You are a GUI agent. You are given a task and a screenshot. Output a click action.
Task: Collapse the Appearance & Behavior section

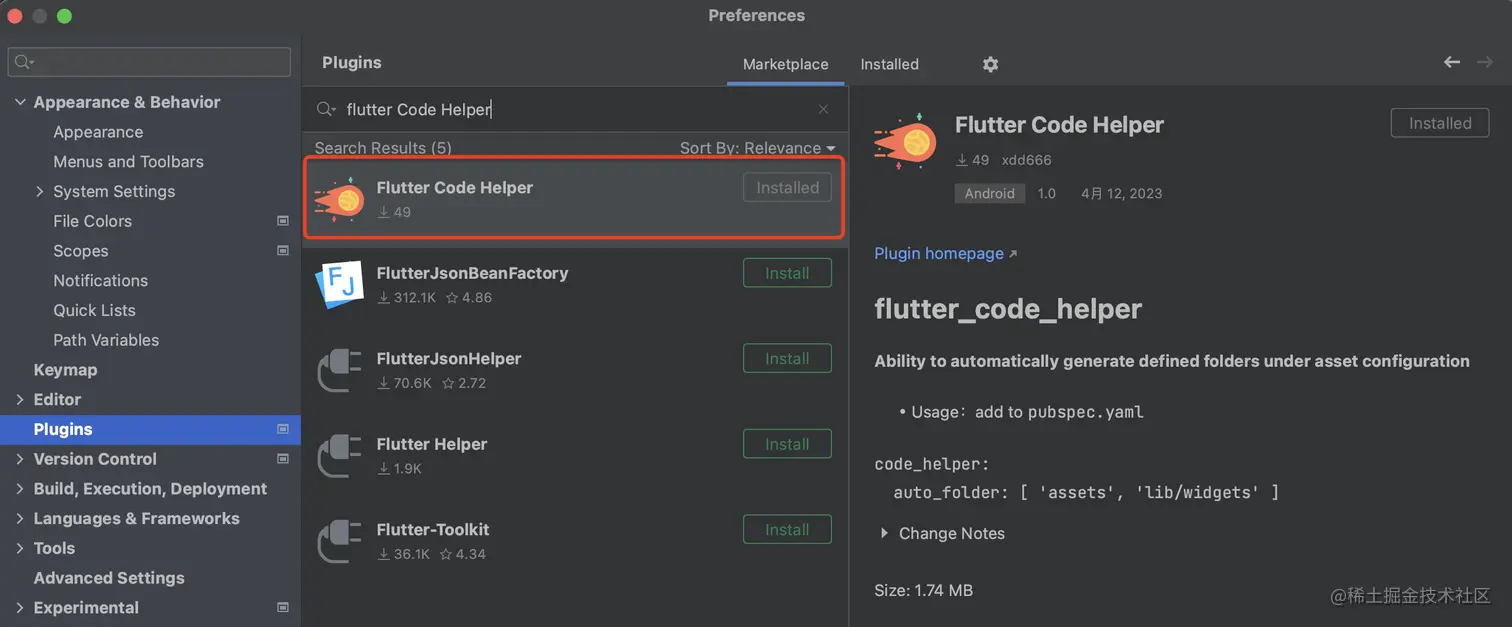[20, 102]
